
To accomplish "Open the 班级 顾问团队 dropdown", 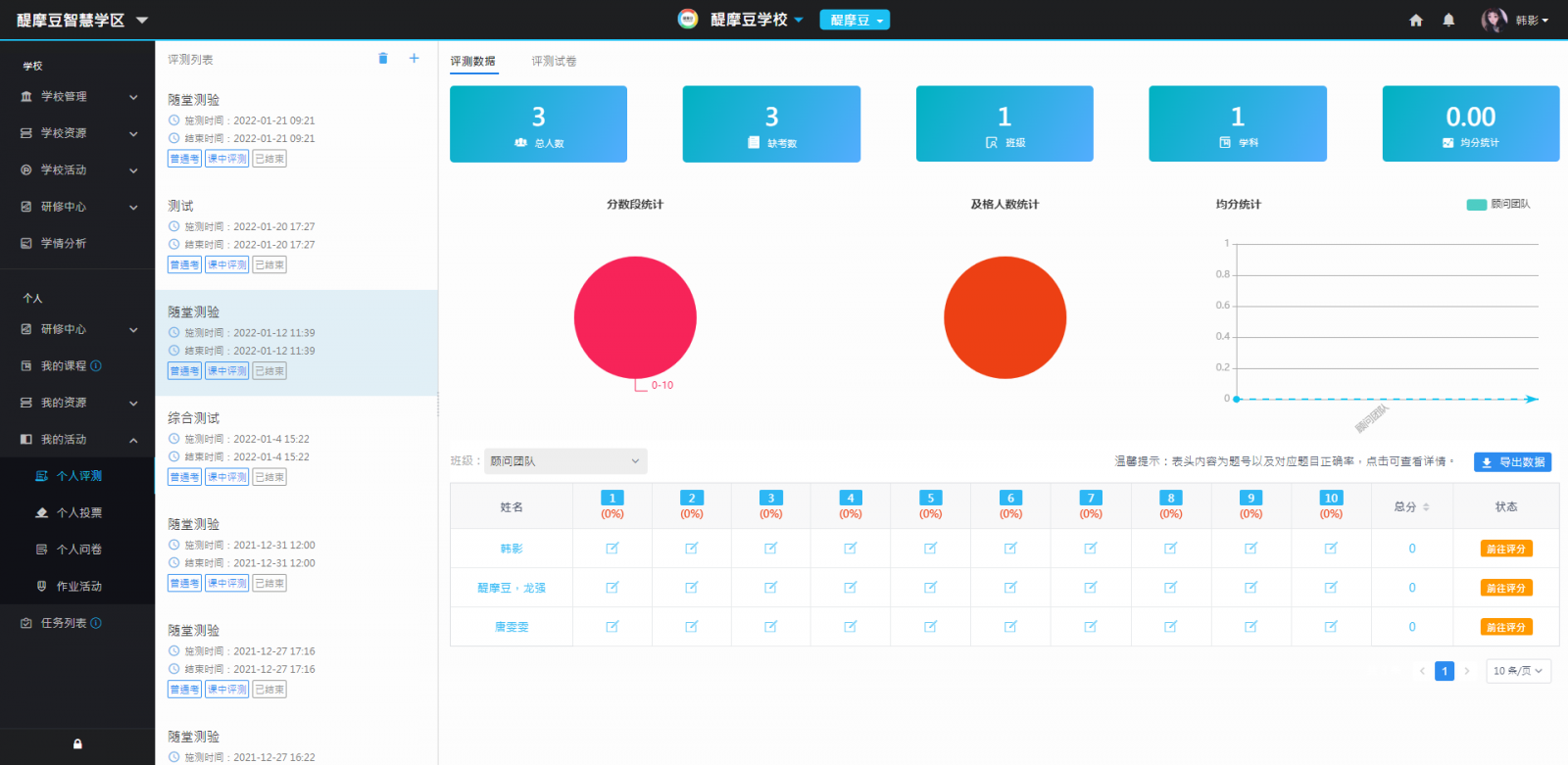I will [565, 461].
